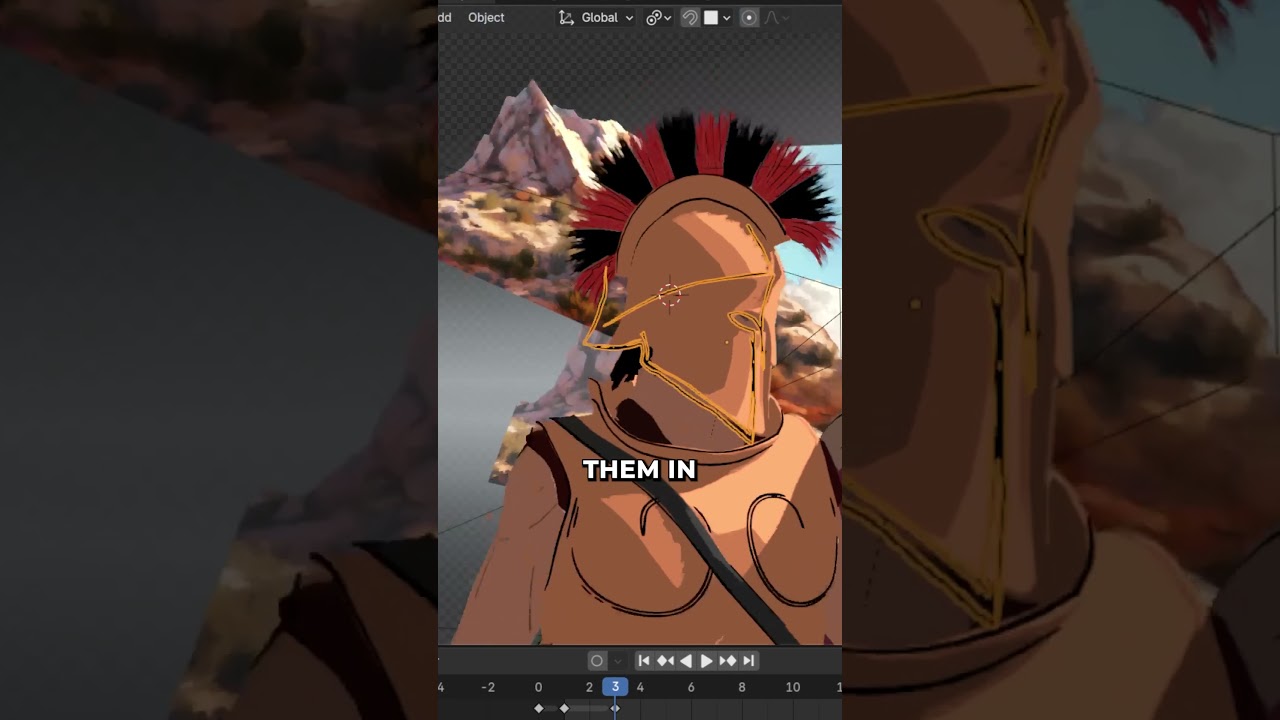Toggle auto keying record button
Screen dimensions: 1280x720
coord(597,660)
